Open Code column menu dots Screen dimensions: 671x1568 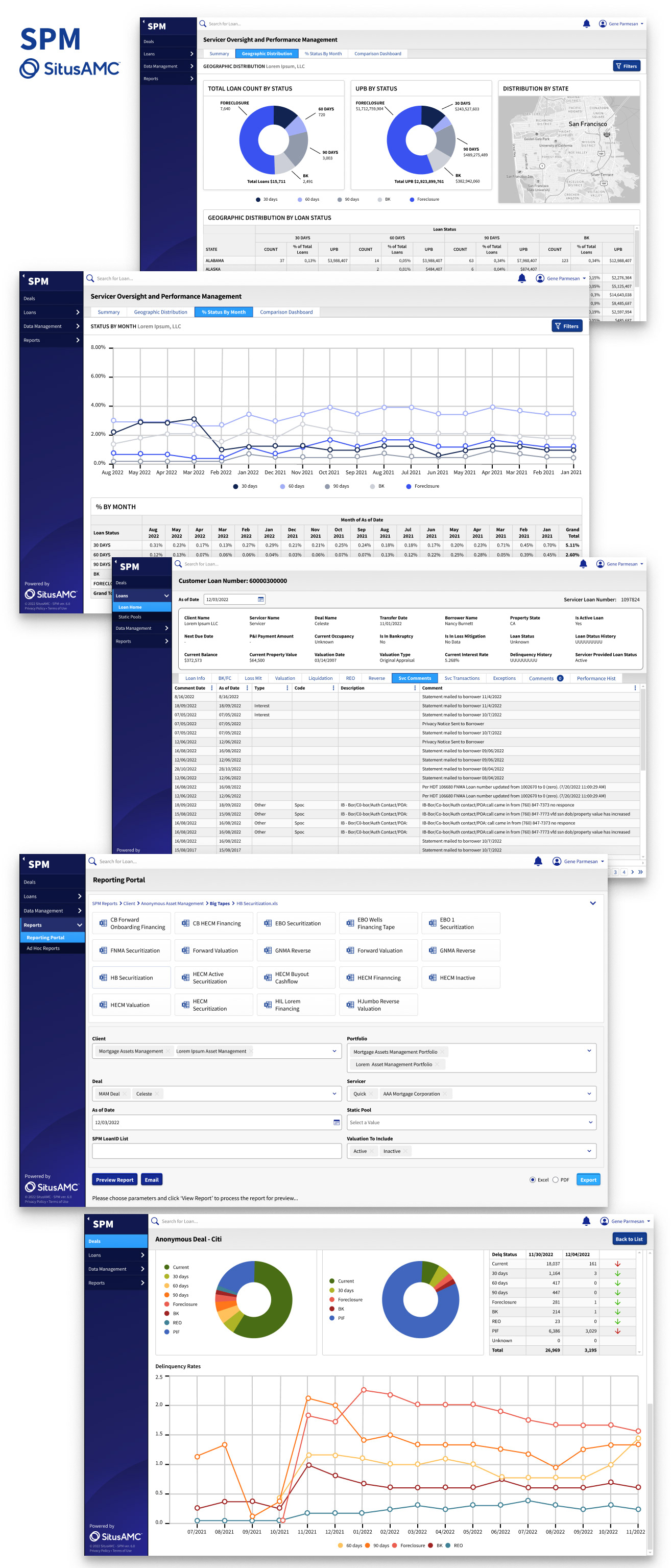pos(333,688)
